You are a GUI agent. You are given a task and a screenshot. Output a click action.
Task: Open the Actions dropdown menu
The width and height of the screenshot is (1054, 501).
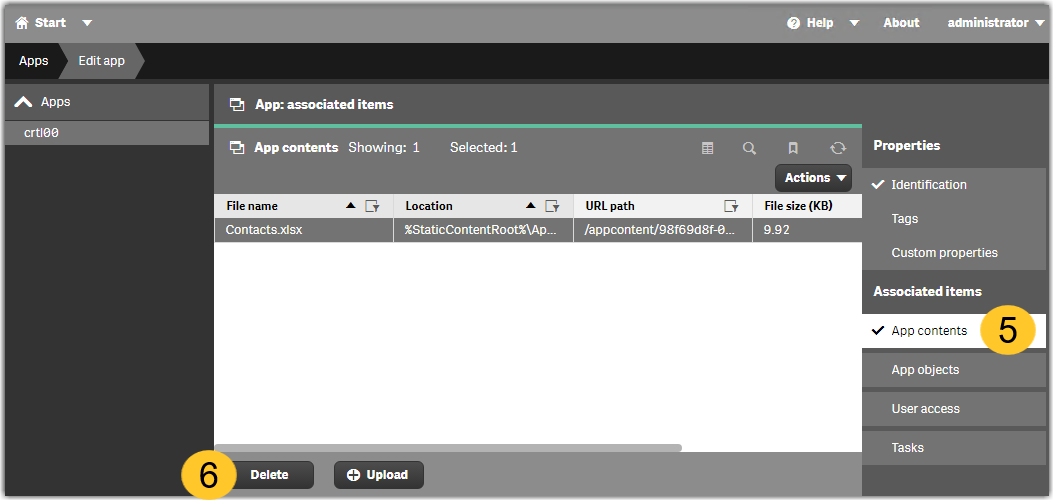tap(813, 178)
